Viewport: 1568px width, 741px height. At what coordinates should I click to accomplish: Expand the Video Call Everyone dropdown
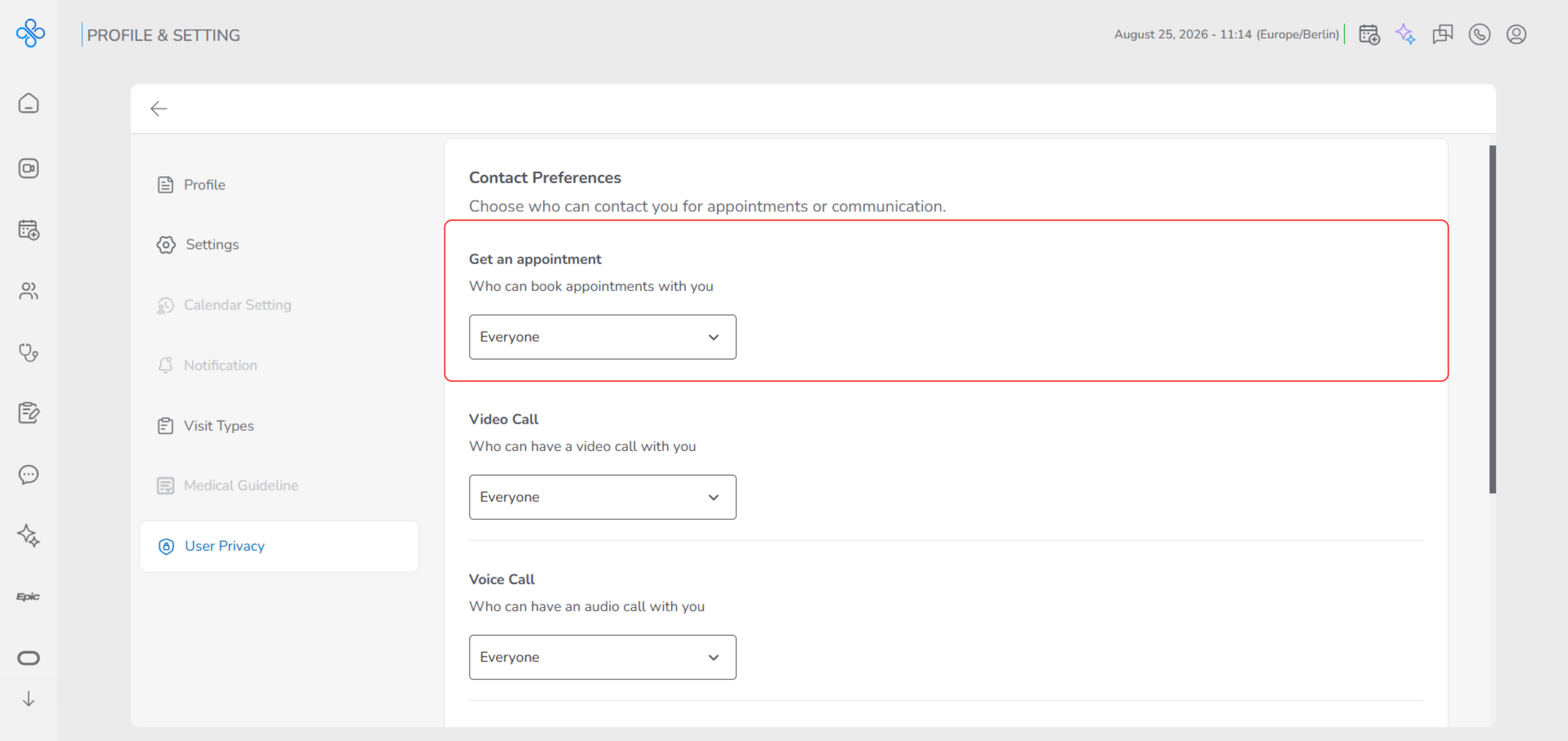602,497
